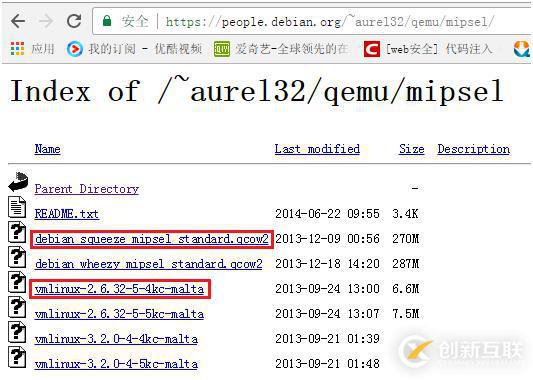Download debian_wheezy_mipsel_standard.qcow2

149,264
